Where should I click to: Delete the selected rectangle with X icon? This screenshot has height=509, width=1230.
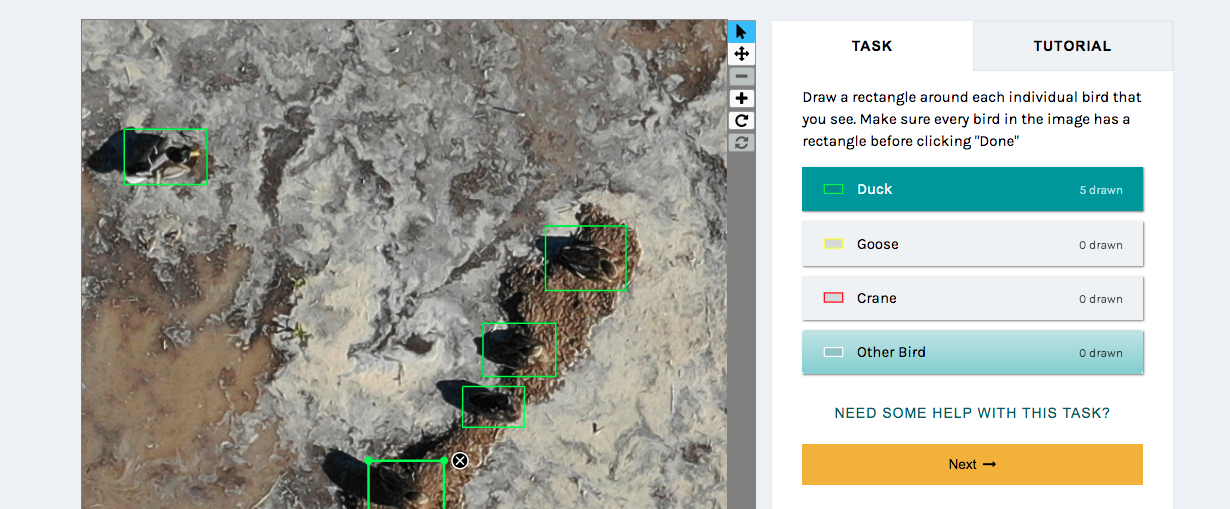pos(459,460)
